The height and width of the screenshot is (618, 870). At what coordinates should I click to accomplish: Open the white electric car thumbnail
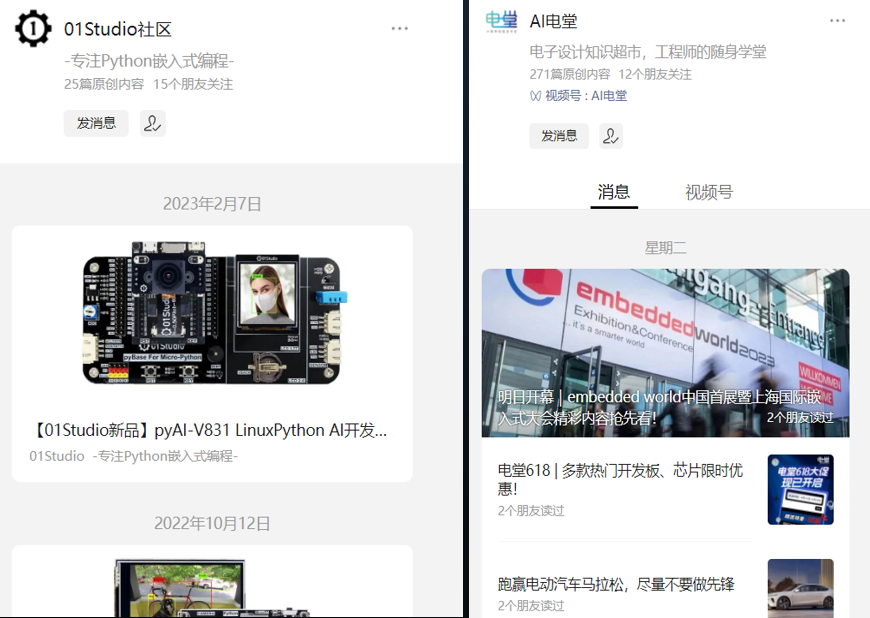point(801,589)
